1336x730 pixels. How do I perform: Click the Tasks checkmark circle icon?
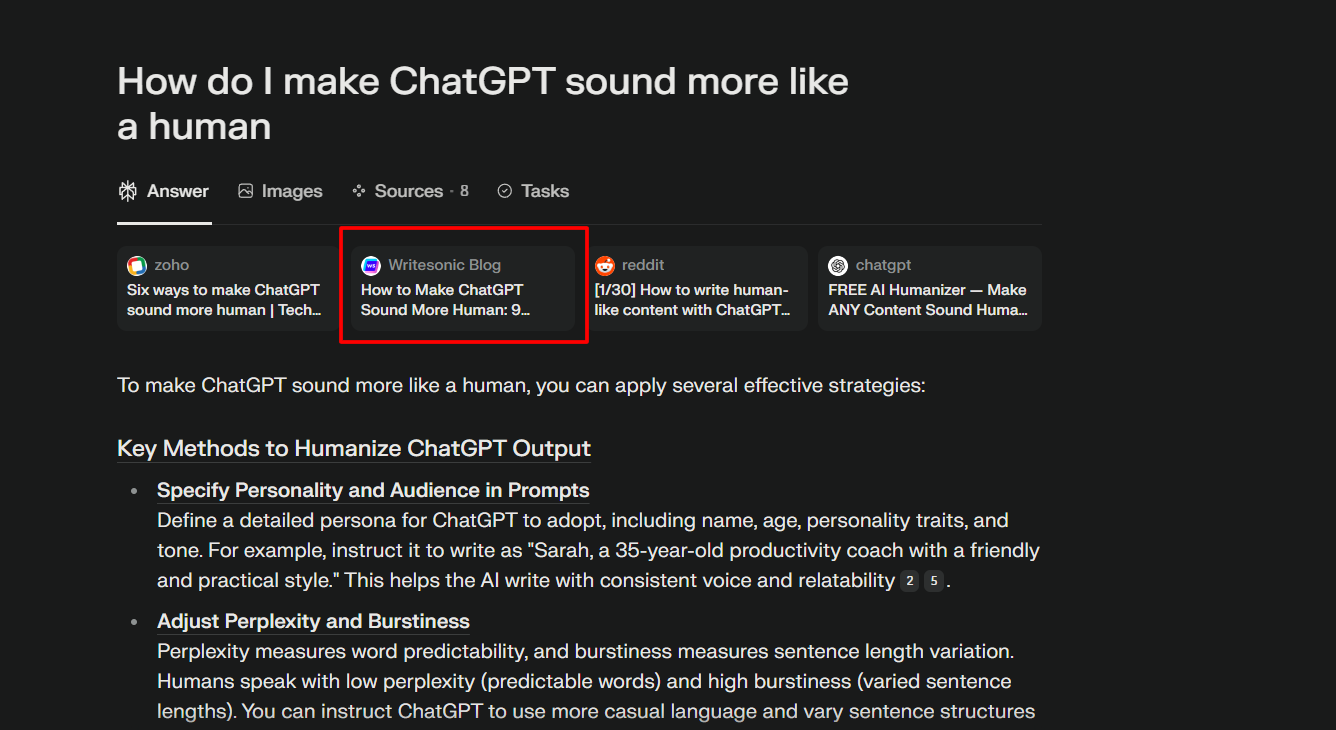505,191
